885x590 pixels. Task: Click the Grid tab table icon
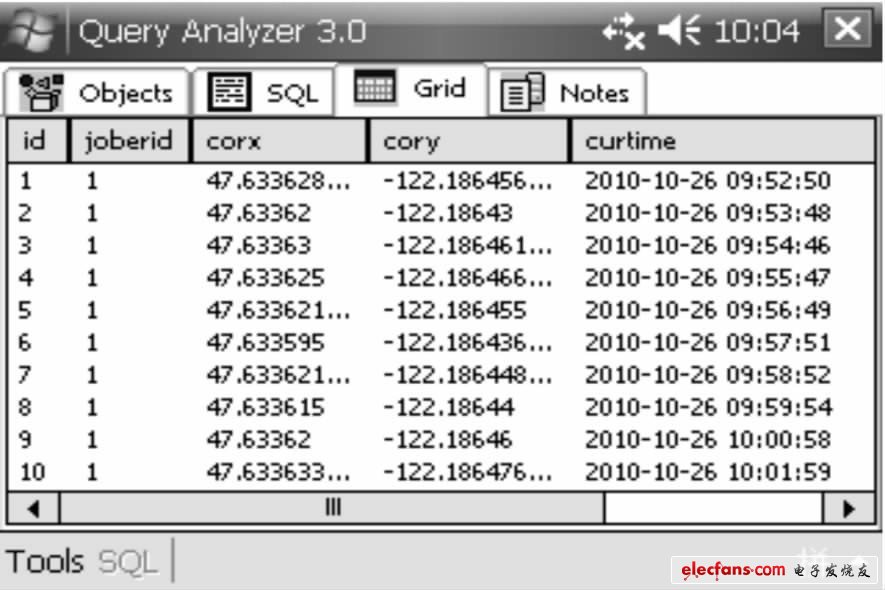point(375,88)
